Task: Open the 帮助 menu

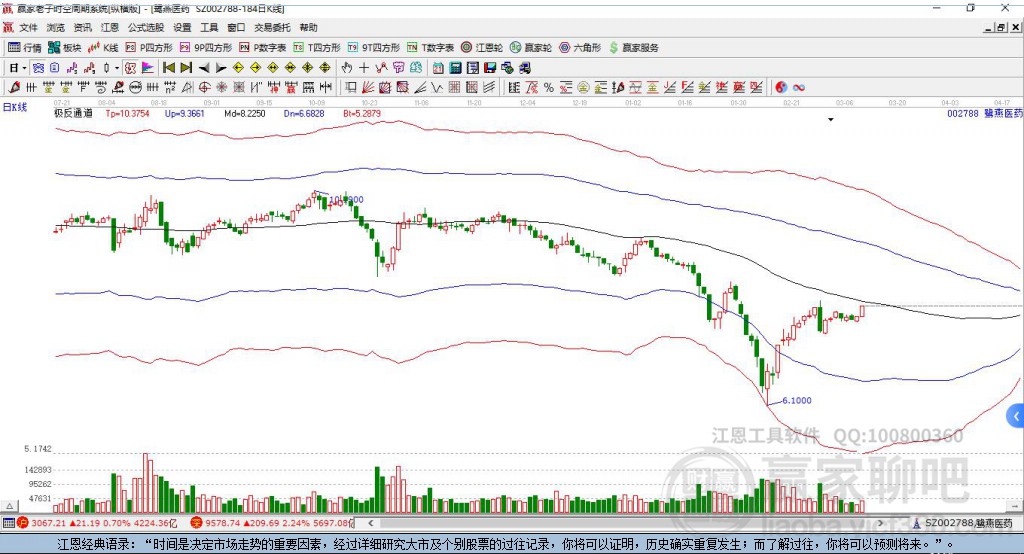Action: click(x=308, y=27)
